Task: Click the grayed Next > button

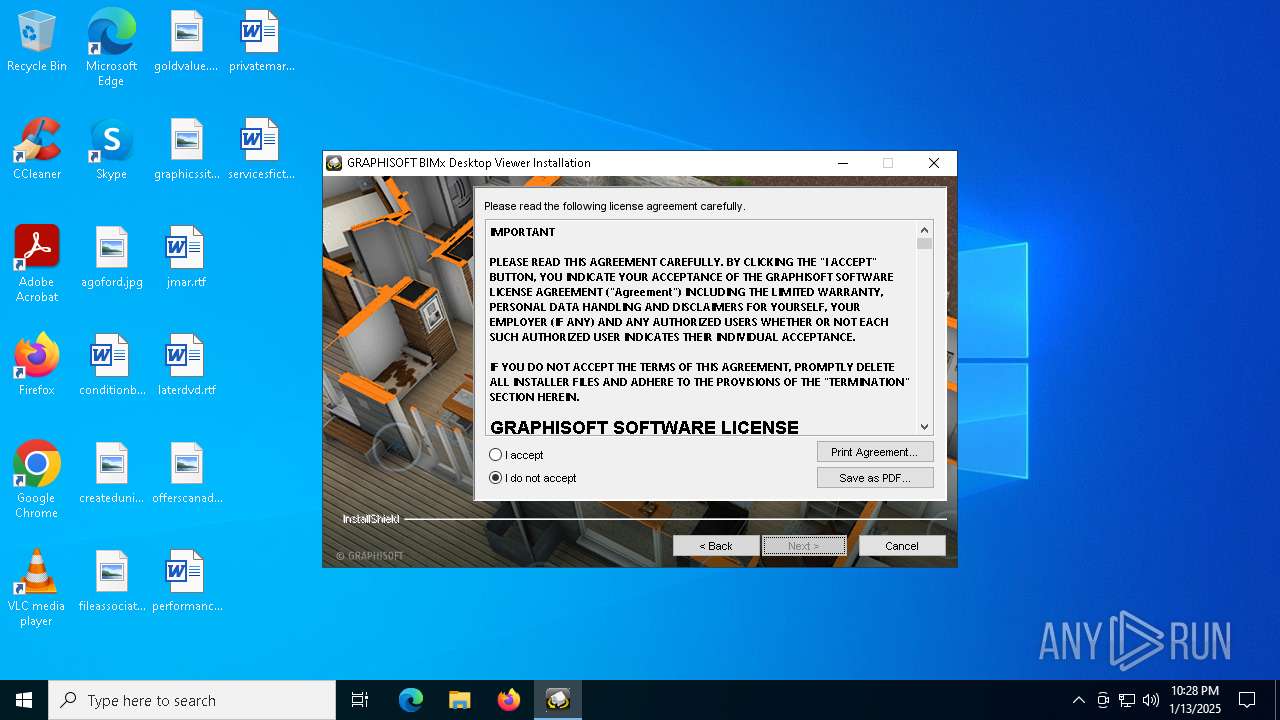Action: coord(804,546)
